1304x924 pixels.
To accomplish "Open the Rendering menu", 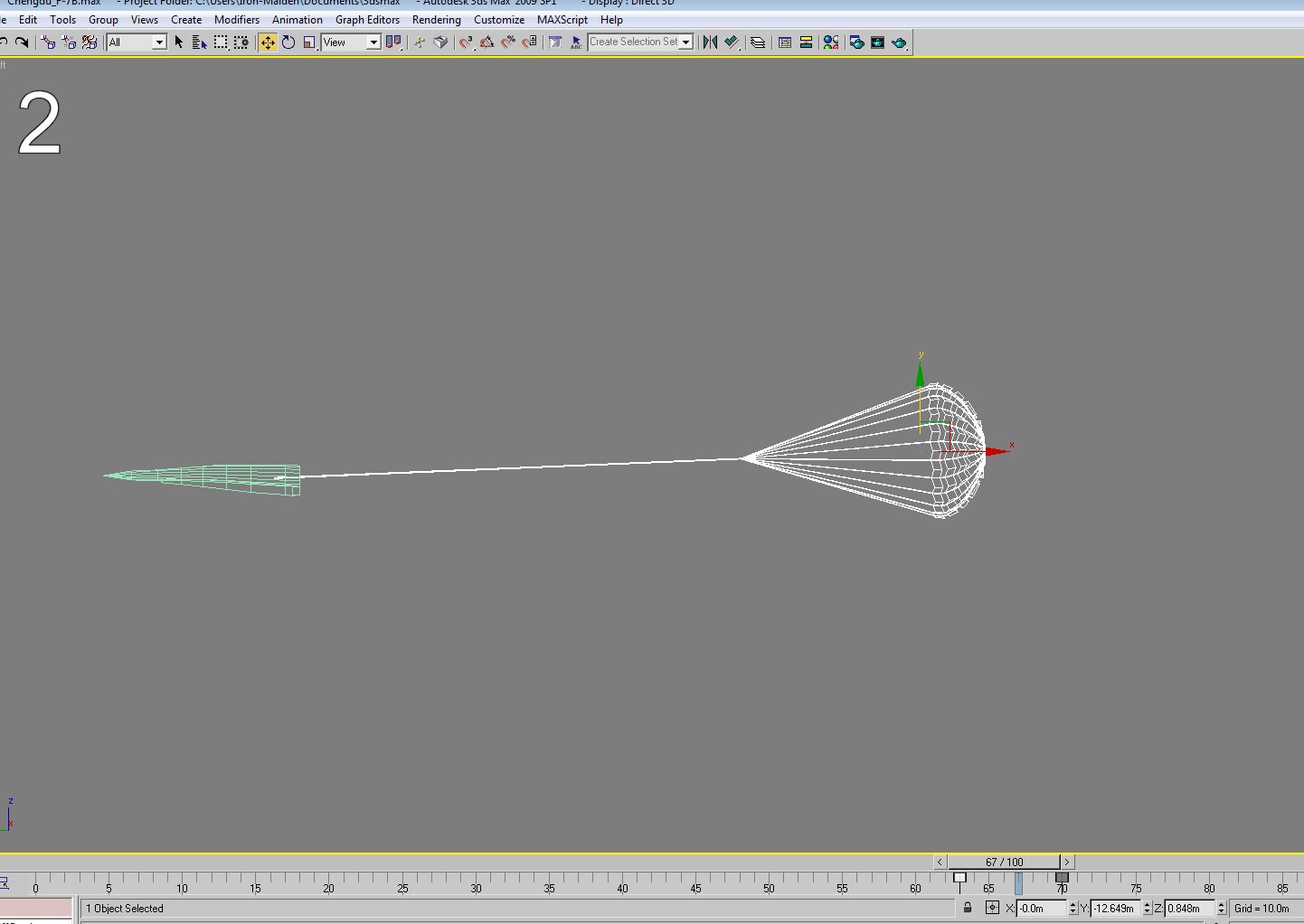I will point(437,20).
